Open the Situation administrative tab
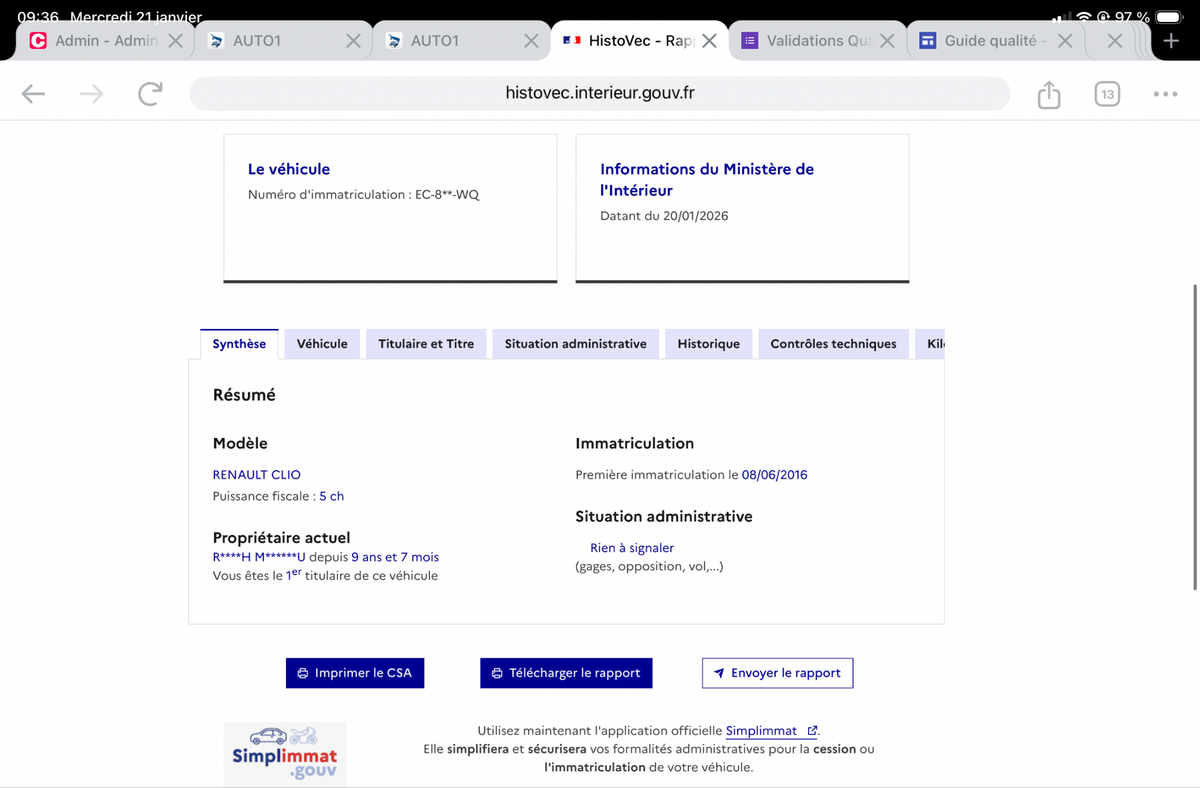1200x788 pixels. (x=575, y=343)
